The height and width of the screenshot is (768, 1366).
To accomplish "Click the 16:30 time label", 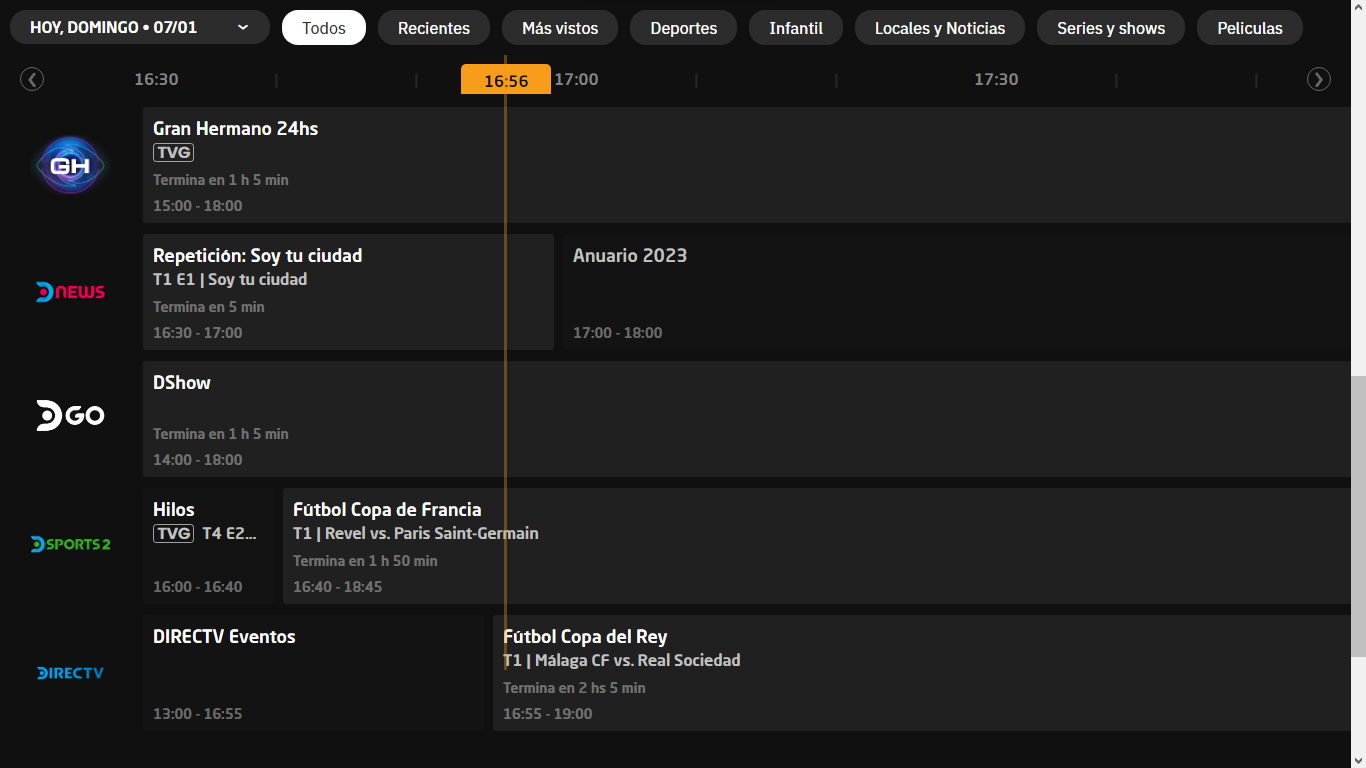I will pos(157,79).
